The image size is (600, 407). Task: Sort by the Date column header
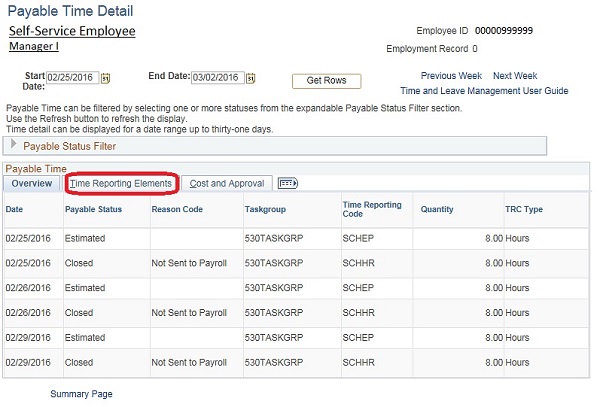15,210
